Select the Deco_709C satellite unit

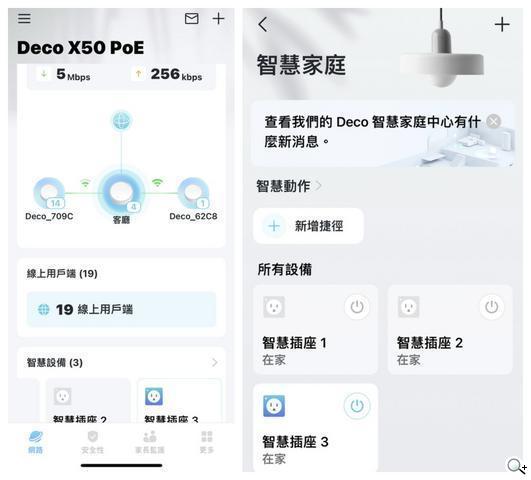pyautogui.click(x=49, y=193)
